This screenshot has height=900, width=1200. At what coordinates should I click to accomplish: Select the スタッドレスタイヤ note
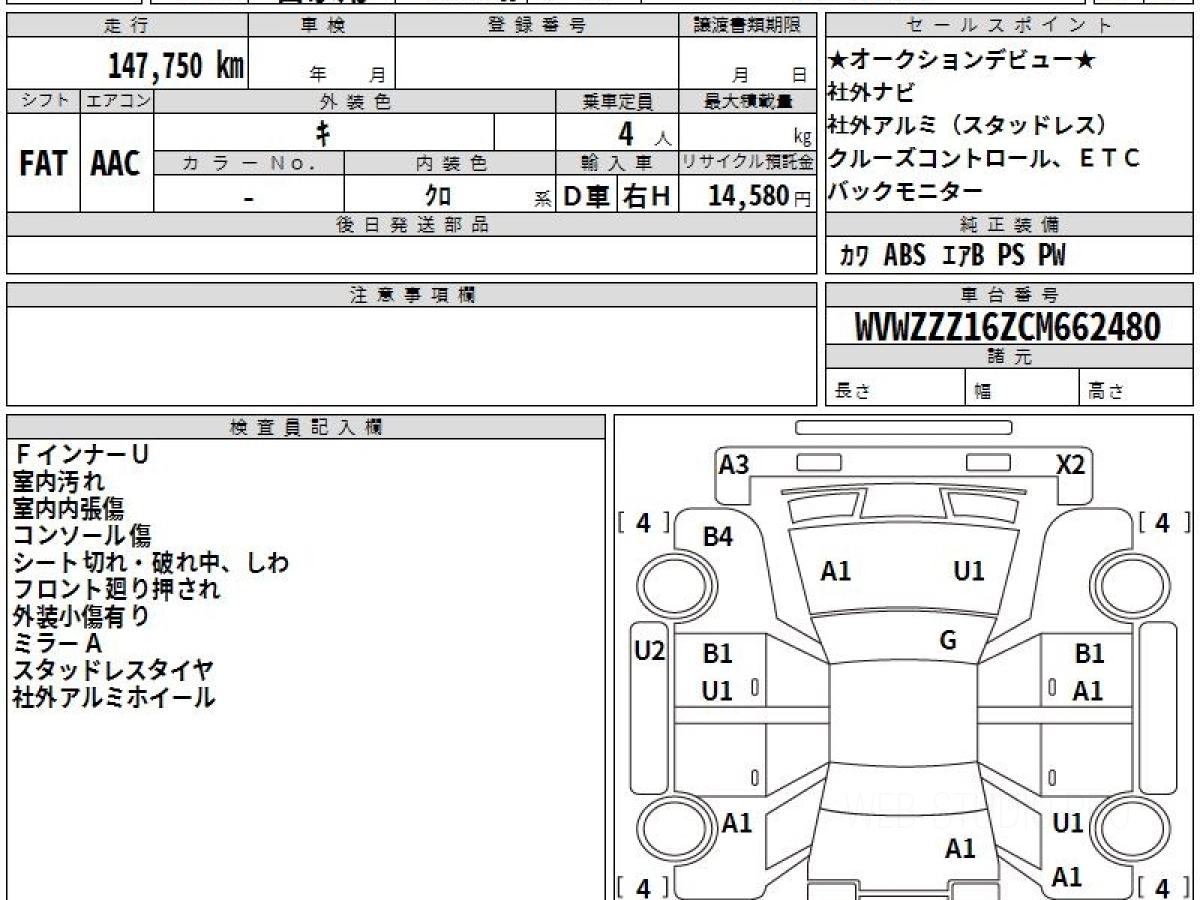[113, 671]
